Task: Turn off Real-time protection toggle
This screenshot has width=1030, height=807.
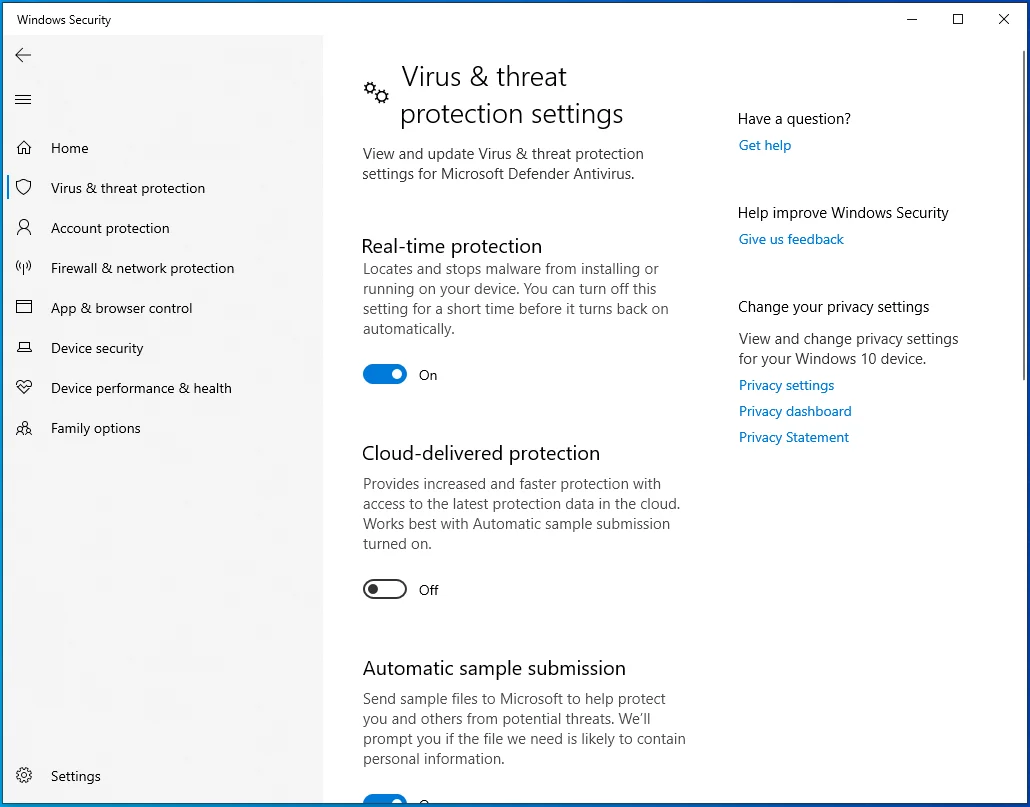Action: (385, 374)
